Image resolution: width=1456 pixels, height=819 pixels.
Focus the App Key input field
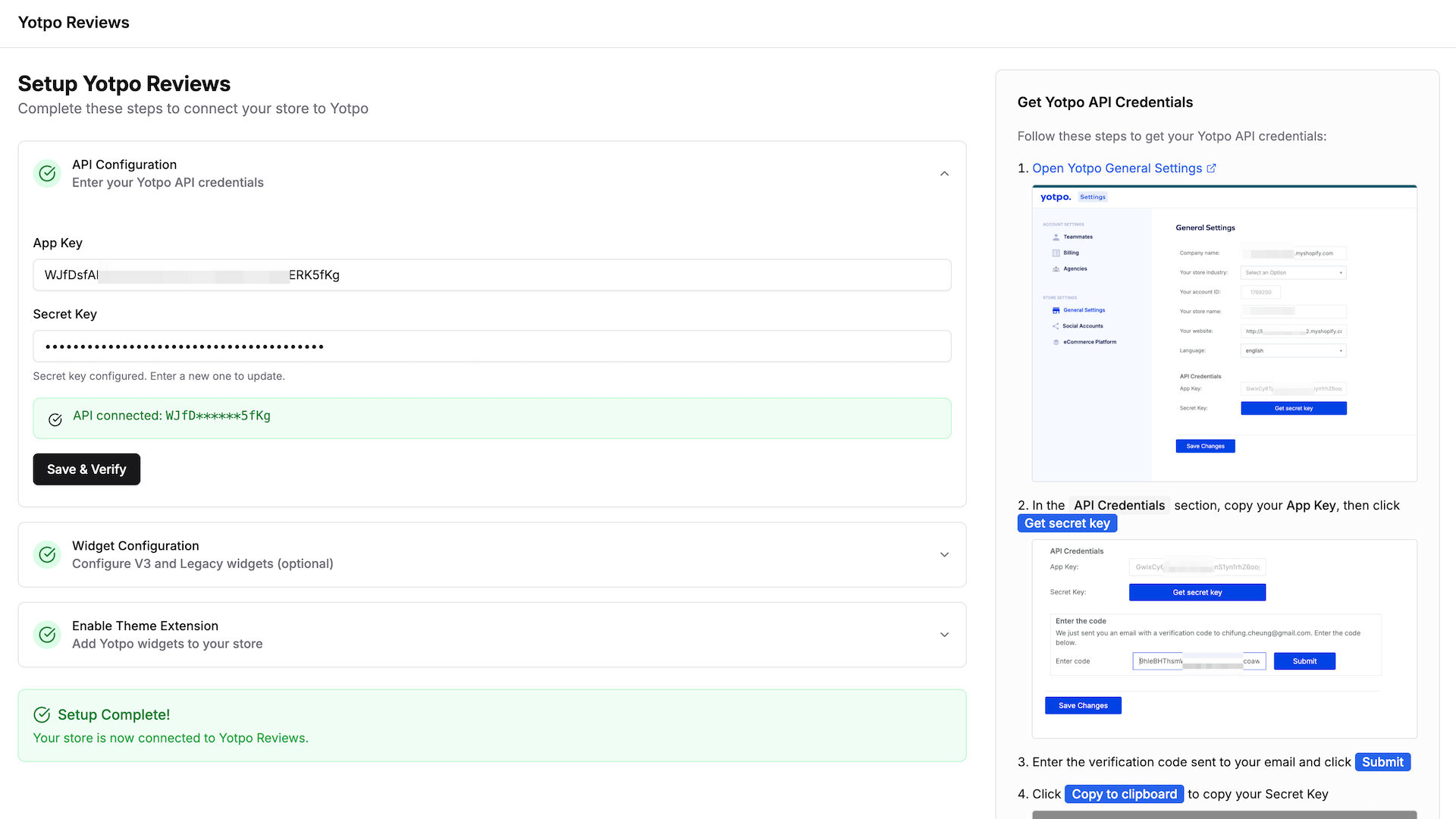(491, 275)
